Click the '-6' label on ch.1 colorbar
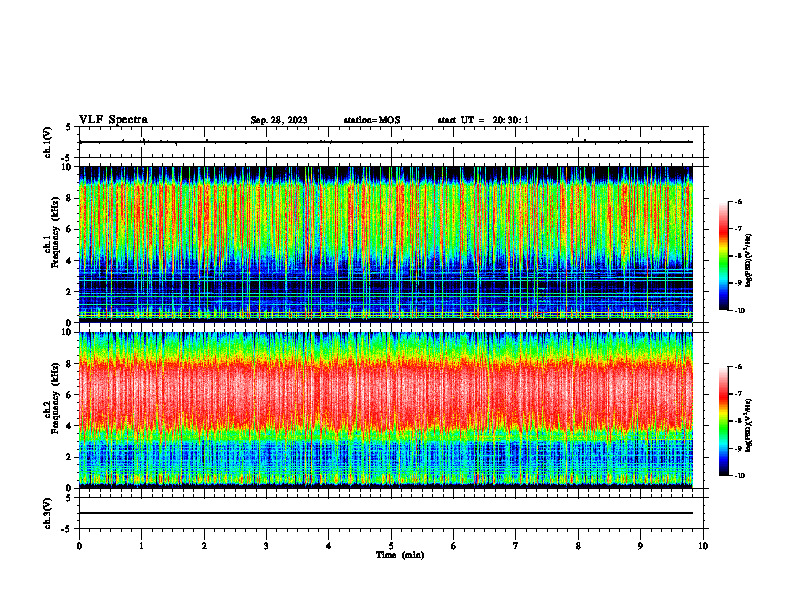 pos(738,201)
